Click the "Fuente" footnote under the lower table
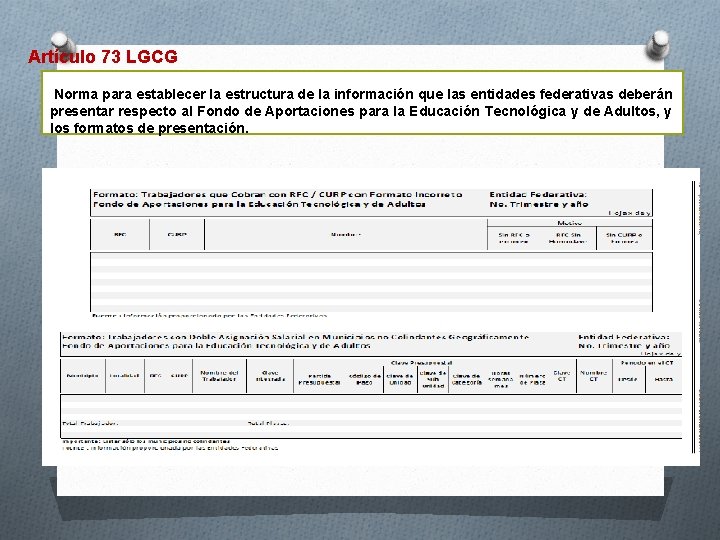 (170, 448)
